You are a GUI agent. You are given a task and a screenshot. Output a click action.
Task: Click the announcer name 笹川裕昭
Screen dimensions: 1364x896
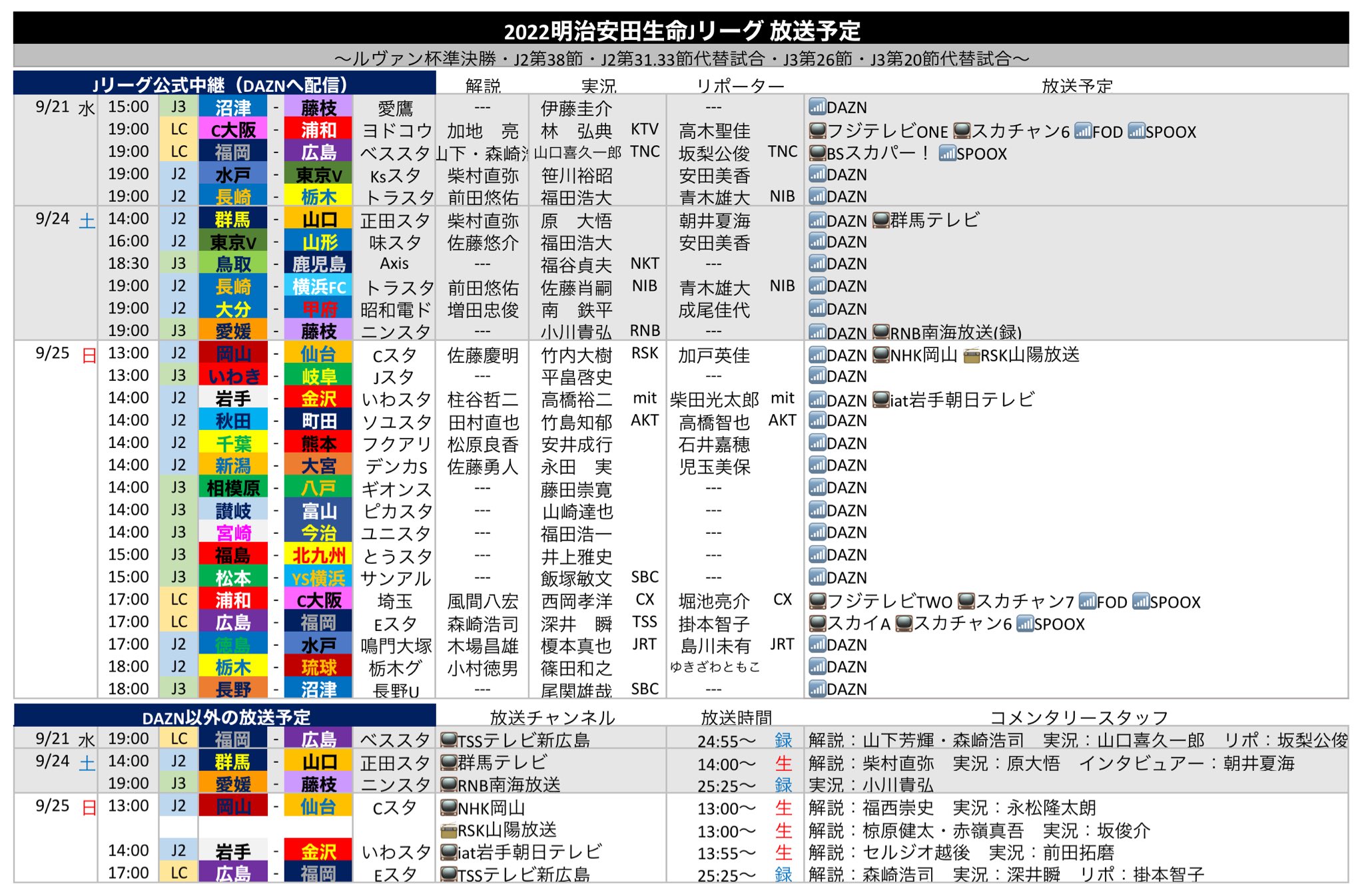pyautogui.click(x=576, y=175)
